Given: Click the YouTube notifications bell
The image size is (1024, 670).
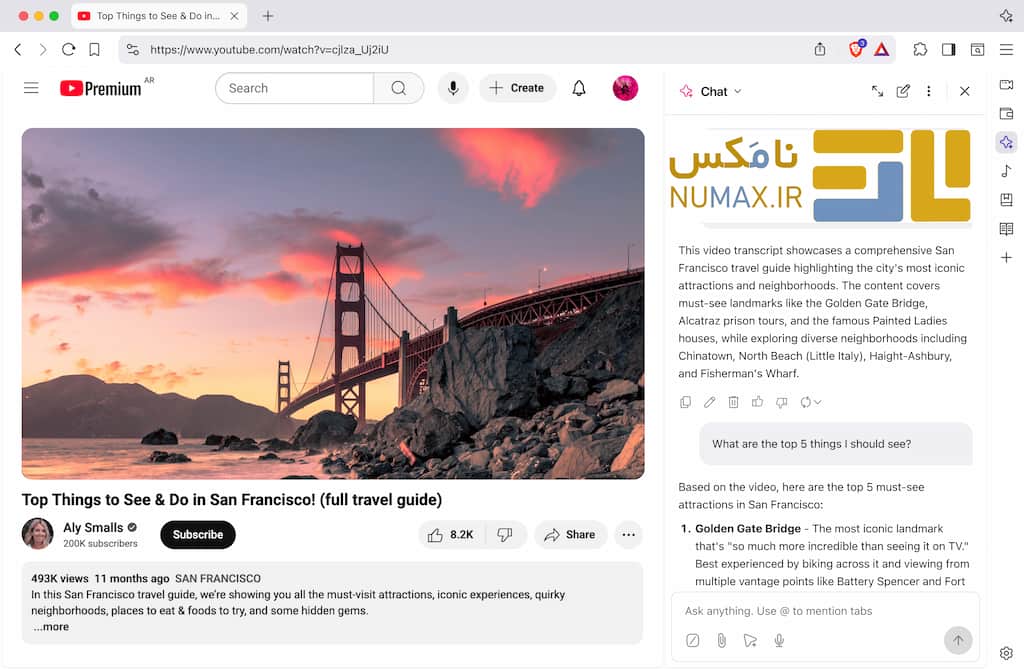Looking at the screenshot, I should click(x=579, y=88).
